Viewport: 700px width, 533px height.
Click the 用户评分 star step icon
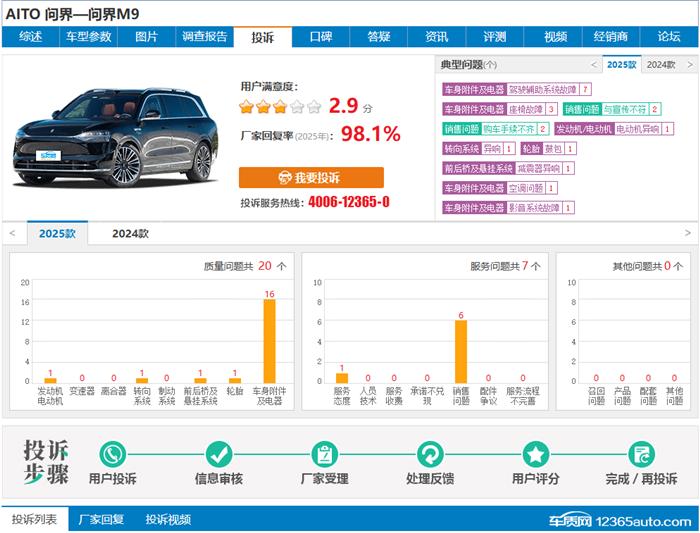(536, 454)
